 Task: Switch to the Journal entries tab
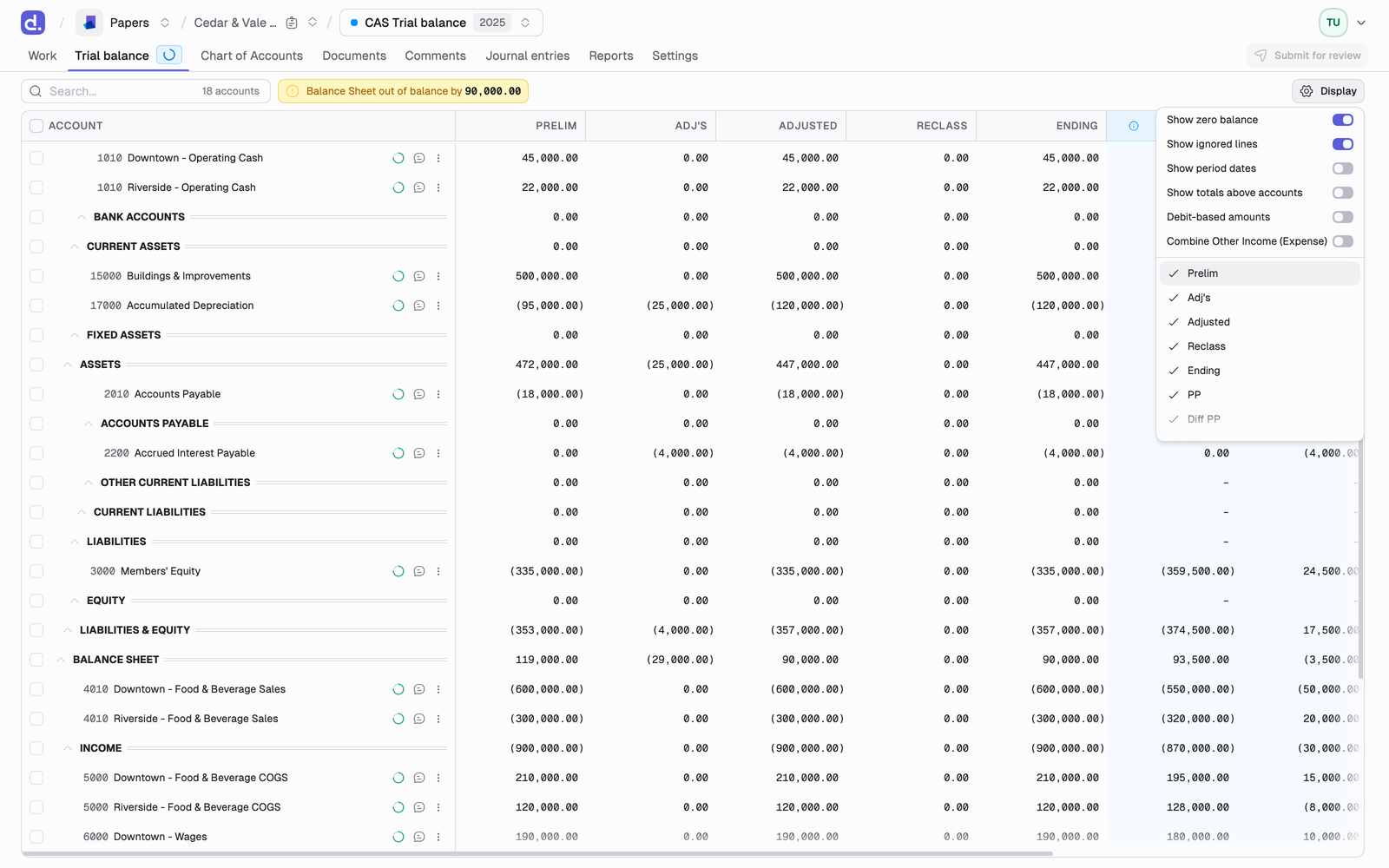click(x=528, y=56)
